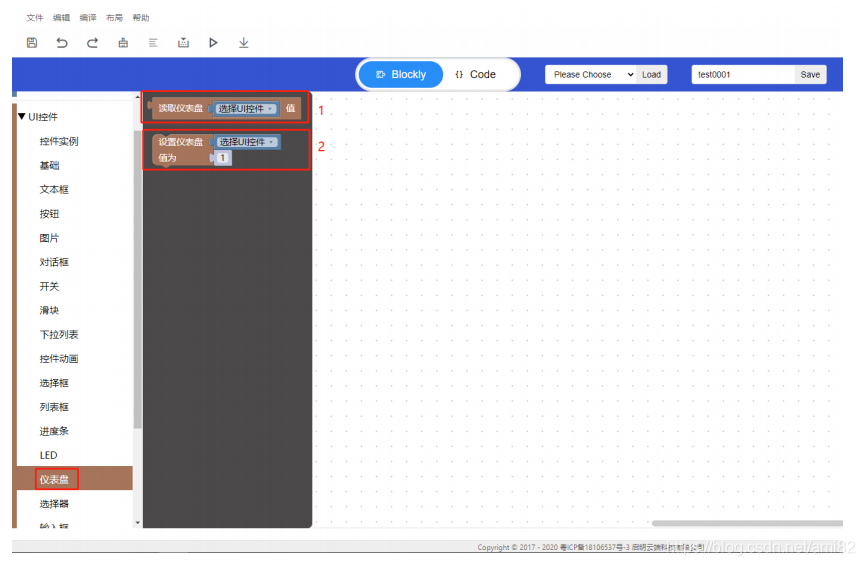Open the Please Choose dropdown
865x566 pixels.
click(591, 74)
